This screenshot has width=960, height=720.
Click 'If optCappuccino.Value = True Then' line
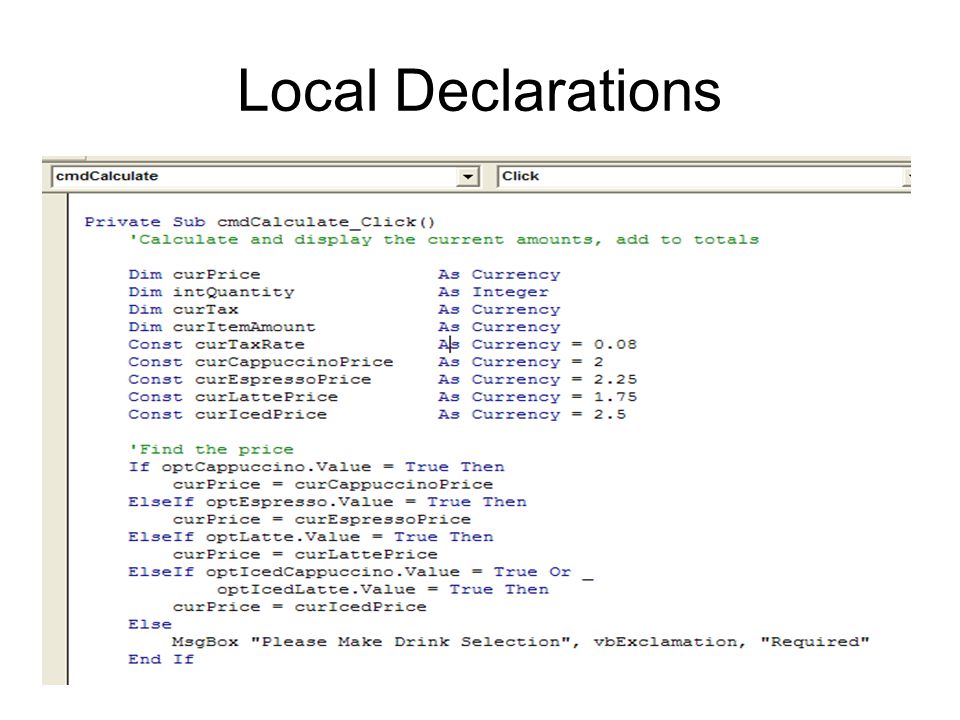tap(317, 467)
